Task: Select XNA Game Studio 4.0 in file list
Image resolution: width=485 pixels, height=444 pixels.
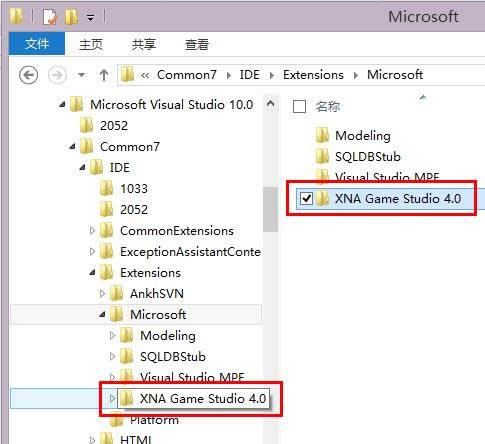Action: pyautogui.click(x=398, y=199)
